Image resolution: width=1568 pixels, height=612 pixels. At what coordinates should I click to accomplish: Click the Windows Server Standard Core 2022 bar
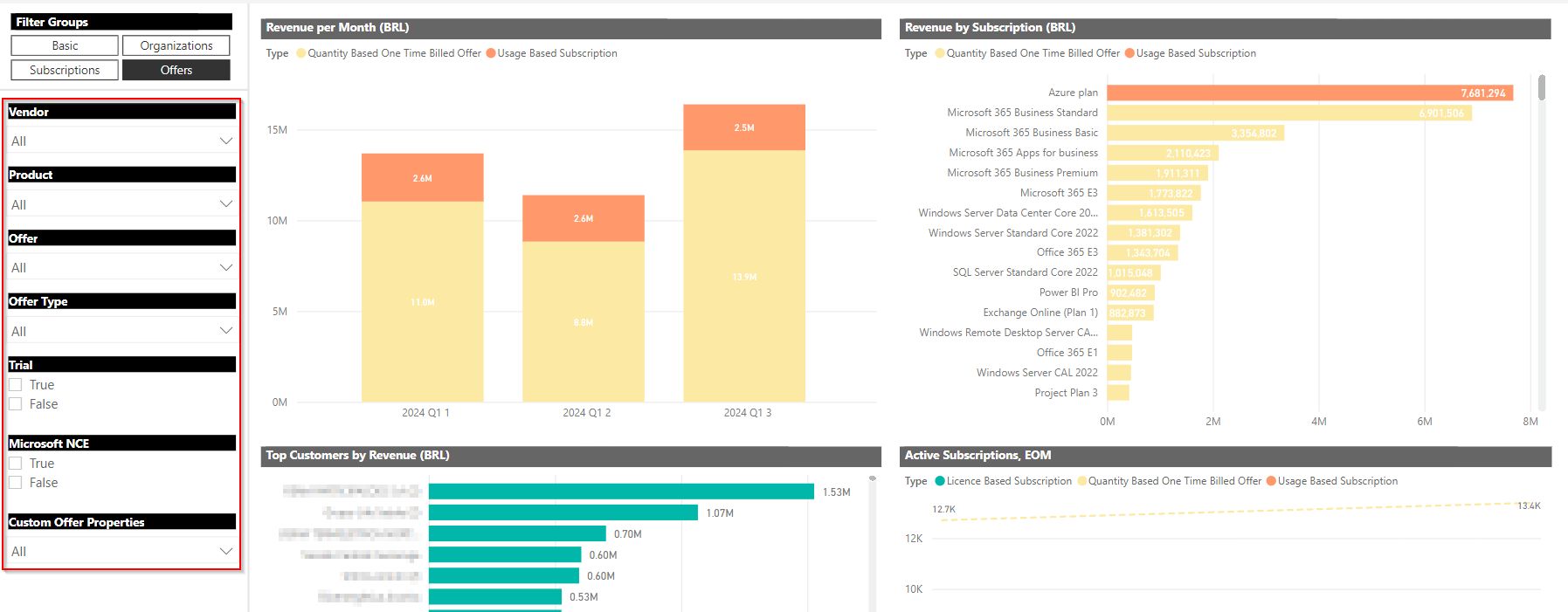[x=1143, y=233]
